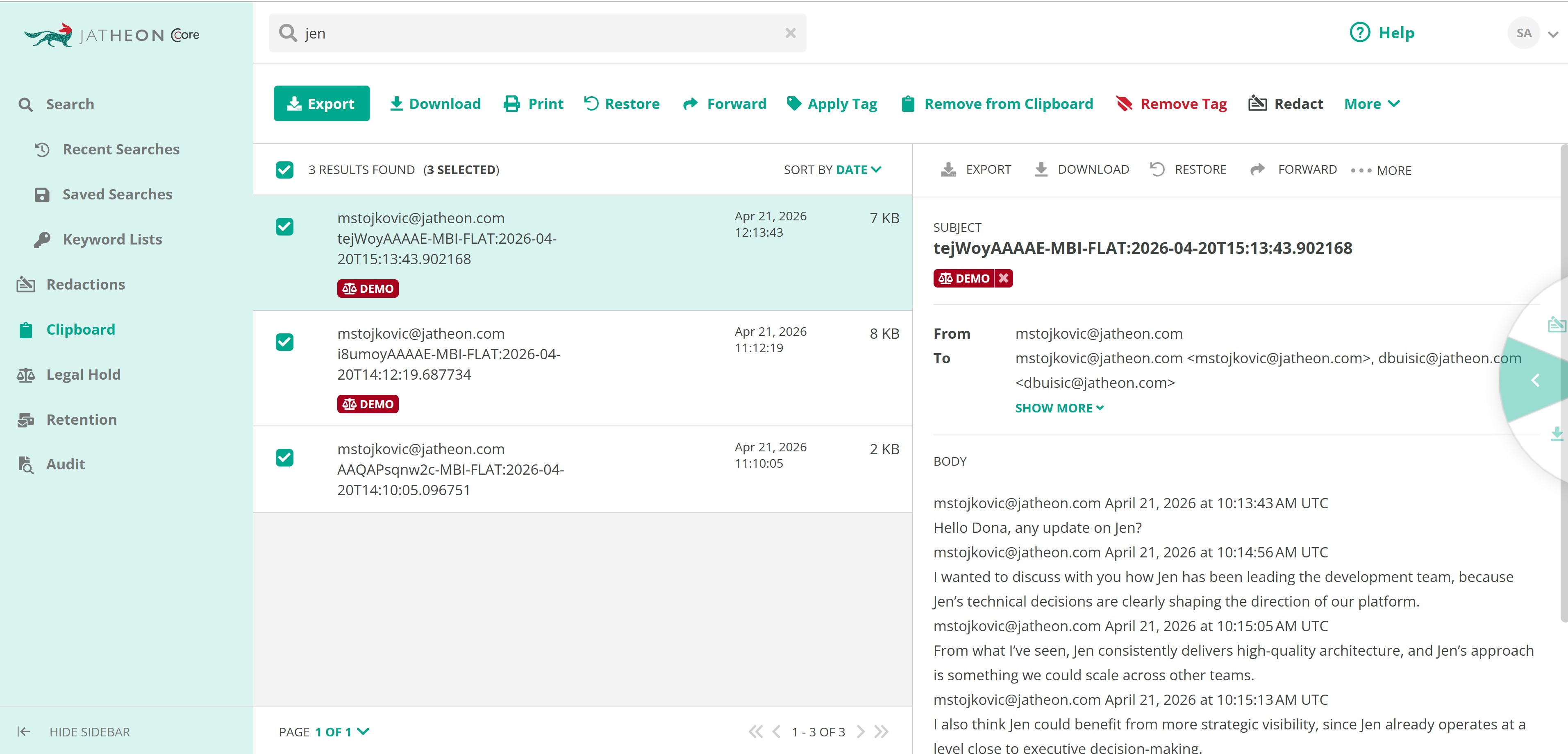Click the search magnifier icon in search bar

(287, 33)
